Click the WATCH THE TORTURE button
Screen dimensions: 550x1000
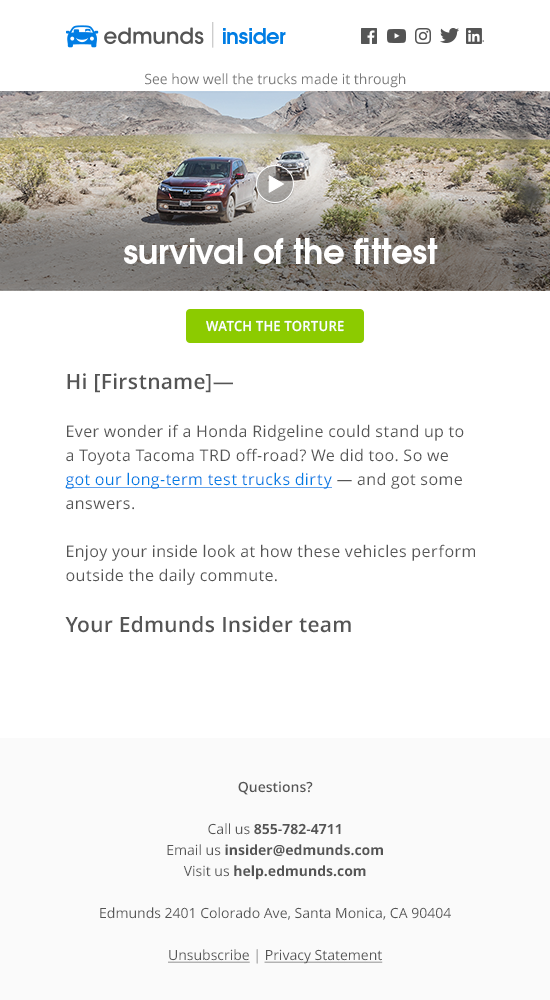point(275,326)
